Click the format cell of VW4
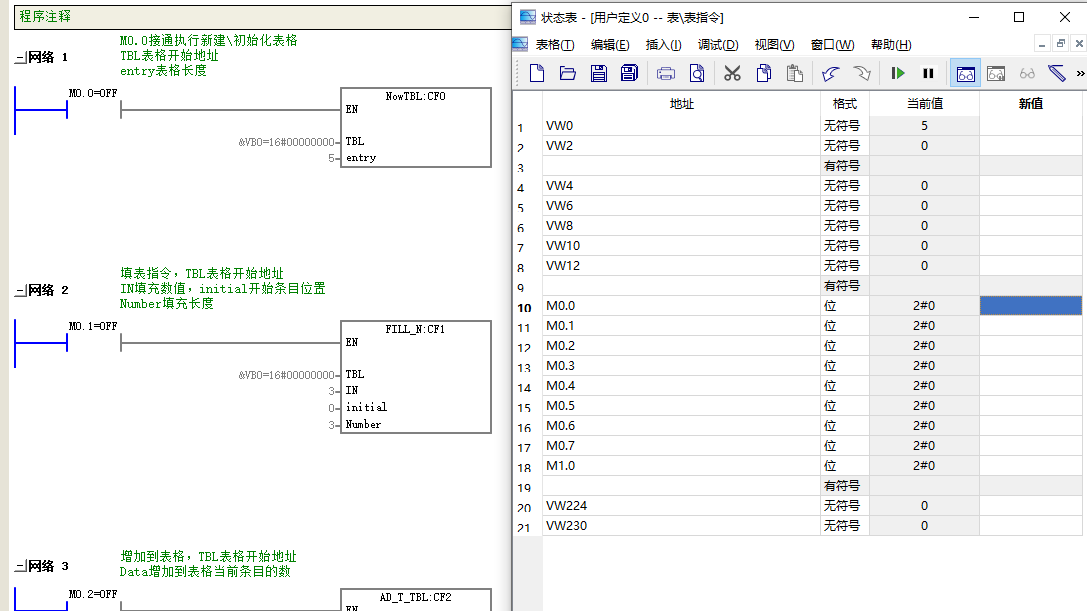The width and height of the screenshot is (1087, 611). (x=844, y=186)
